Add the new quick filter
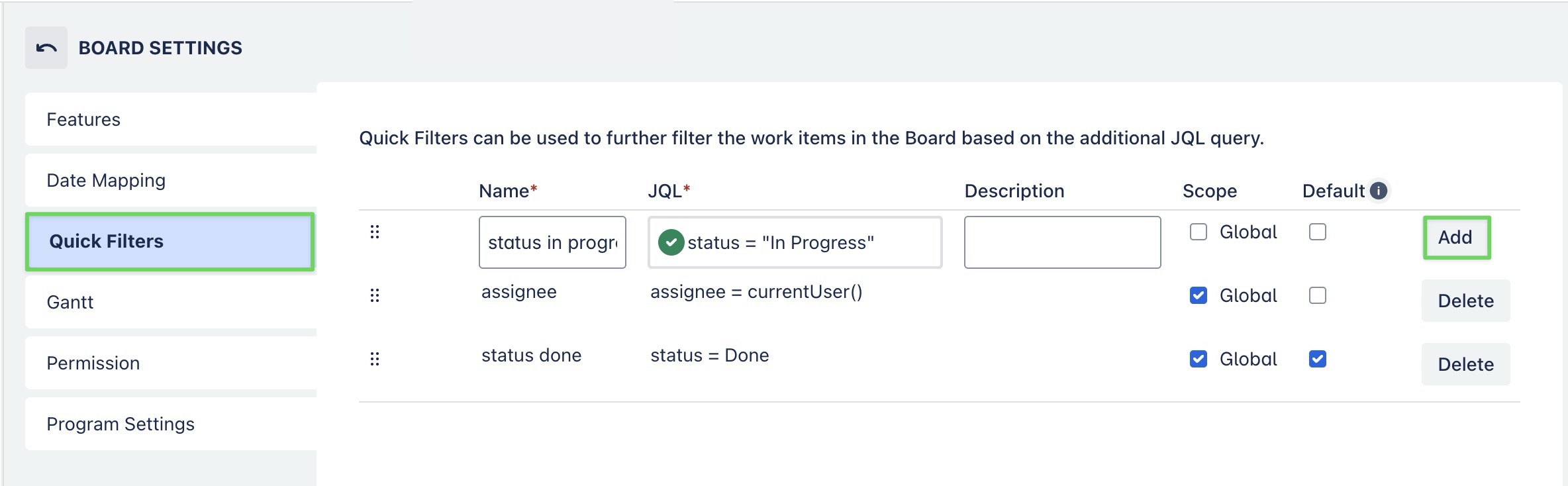This screenshot has height=486, width=1568. tap(1456, 237)
